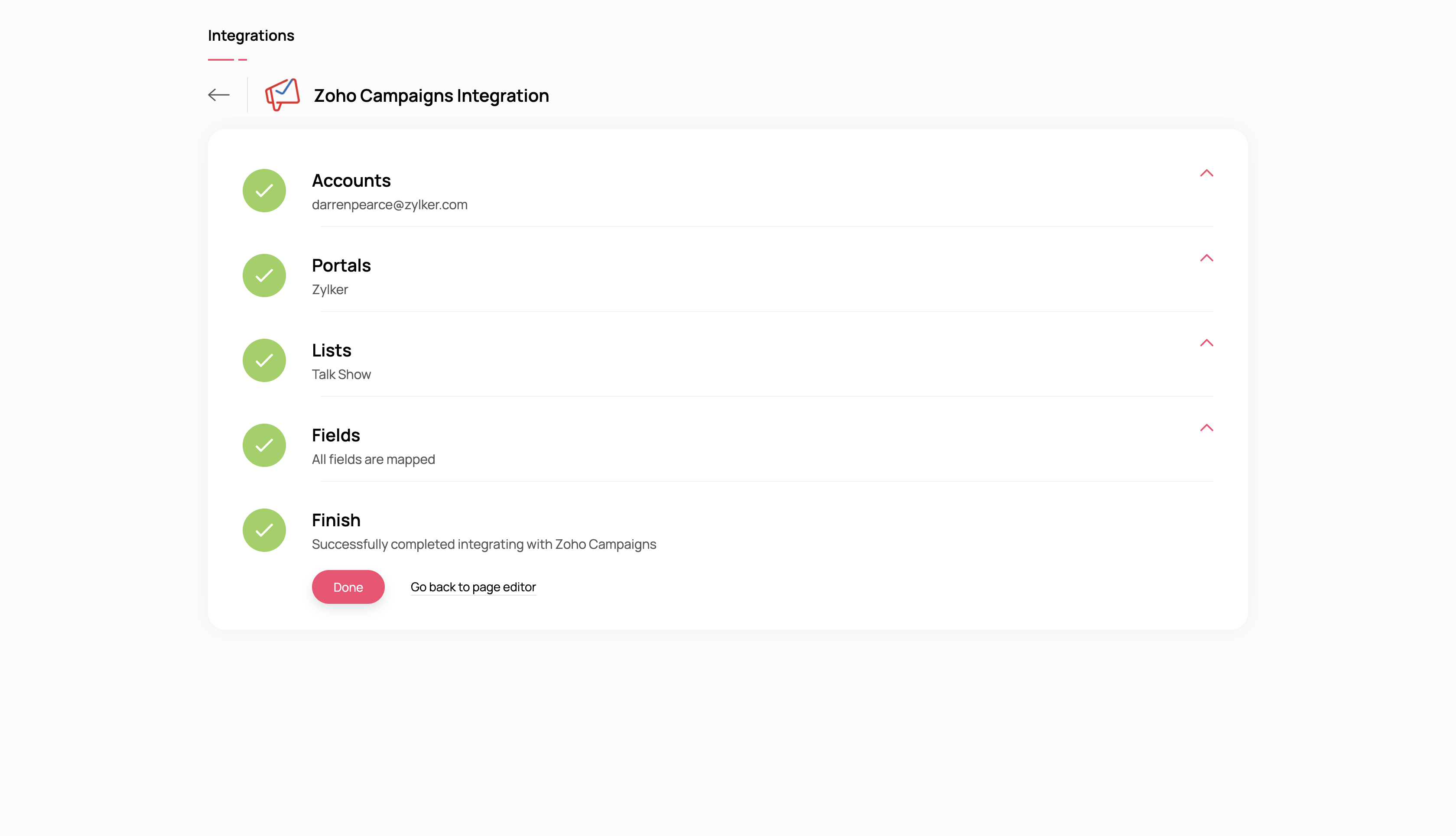
Task: Select the Portals step heading
Action: coord(341,265)
